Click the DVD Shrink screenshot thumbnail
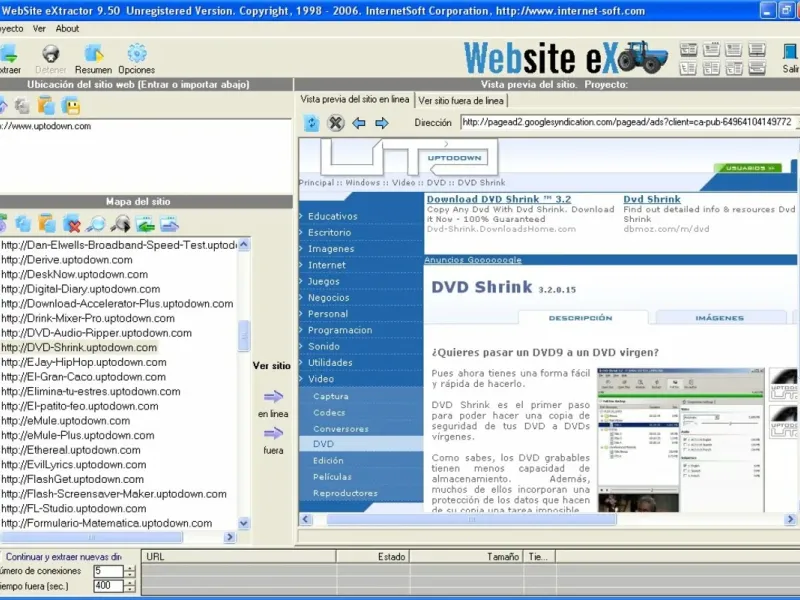This screenshot has height=600, width=800. click(x=681, y=439)
